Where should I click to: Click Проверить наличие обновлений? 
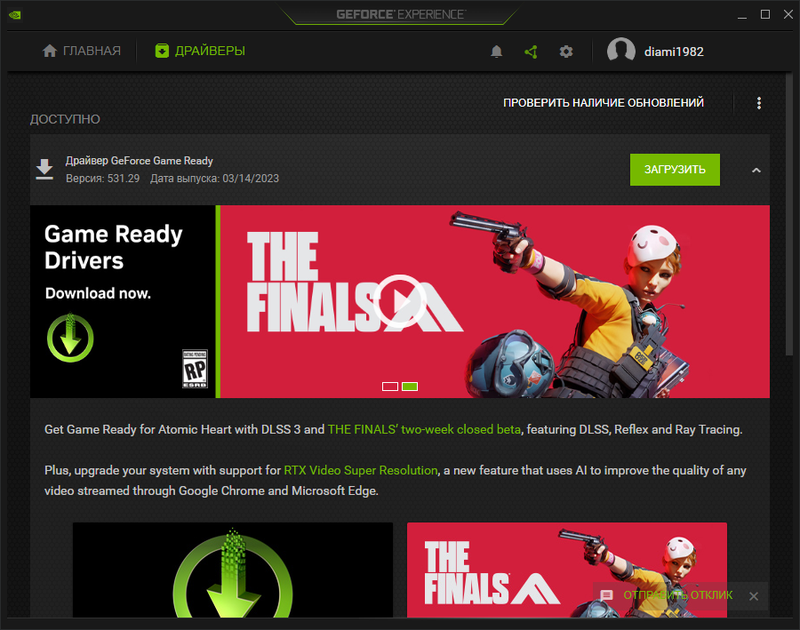tap(603, 103)
